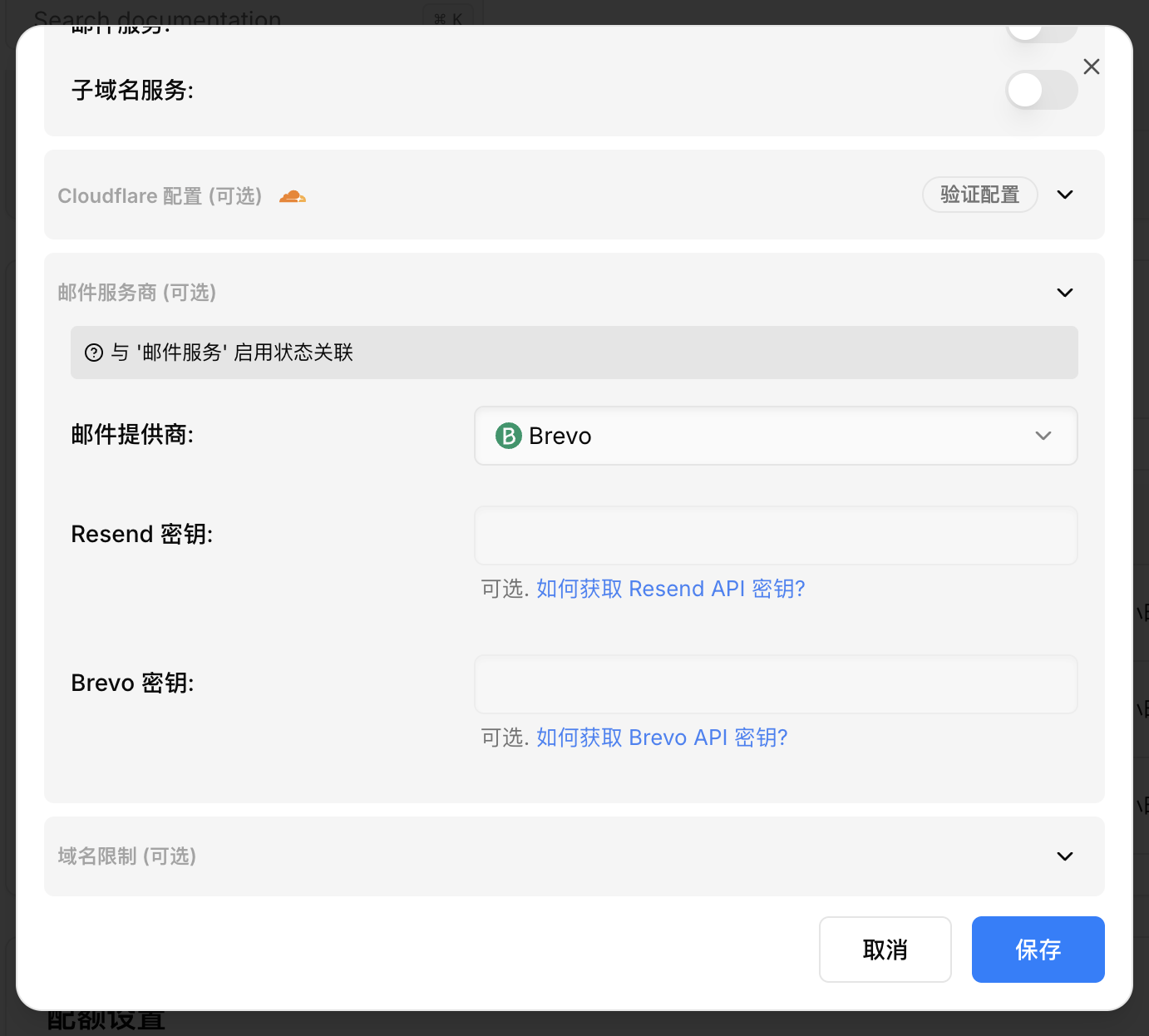Image resolution: width=1149 pixels, height=1036 pixels.
Task: Collapse 邮件服务商 section using its chevron
Action: 1064,293
